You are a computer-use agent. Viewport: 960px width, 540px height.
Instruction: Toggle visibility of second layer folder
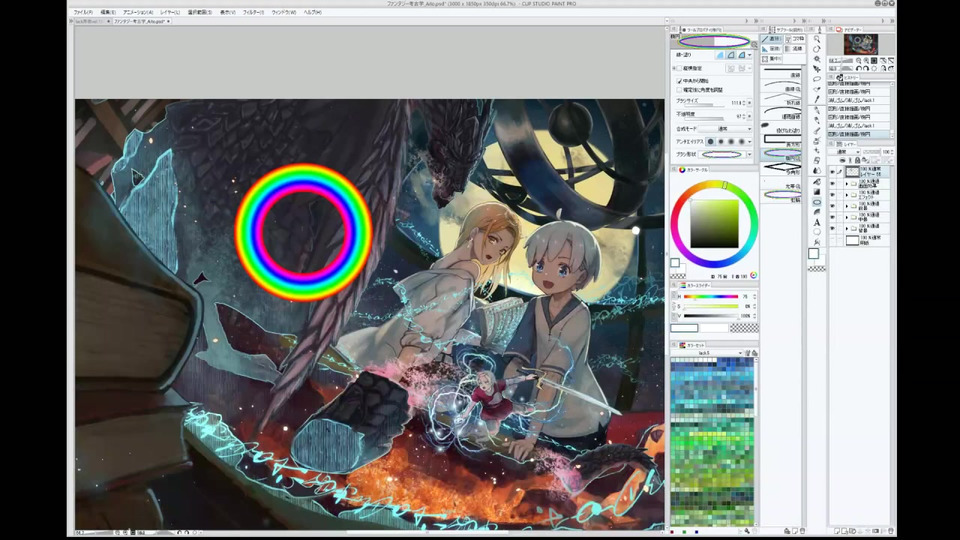(x=833, y=184)
